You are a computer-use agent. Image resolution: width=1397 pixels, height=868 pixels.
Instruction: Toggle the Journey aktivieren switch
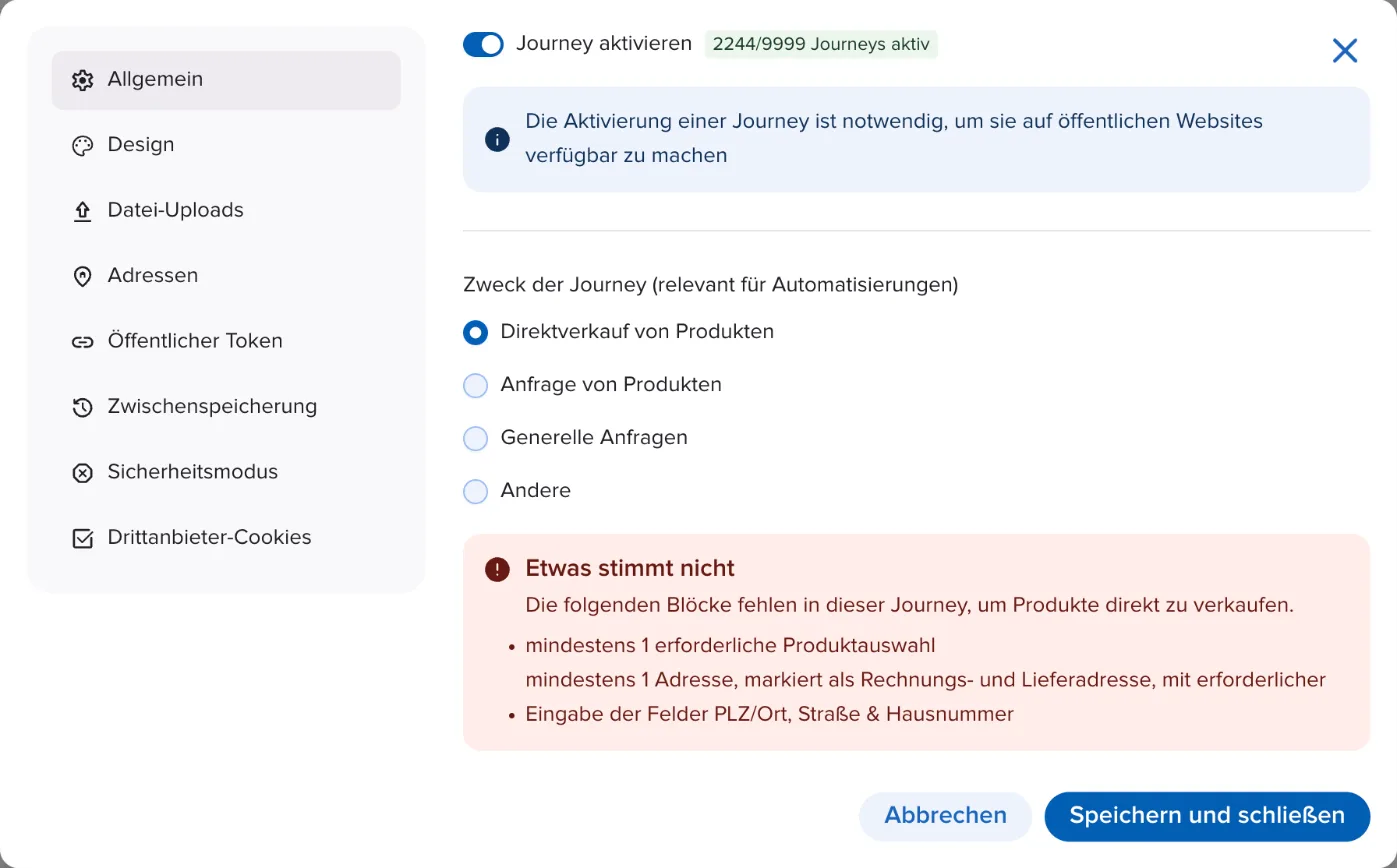pos(483,44)
